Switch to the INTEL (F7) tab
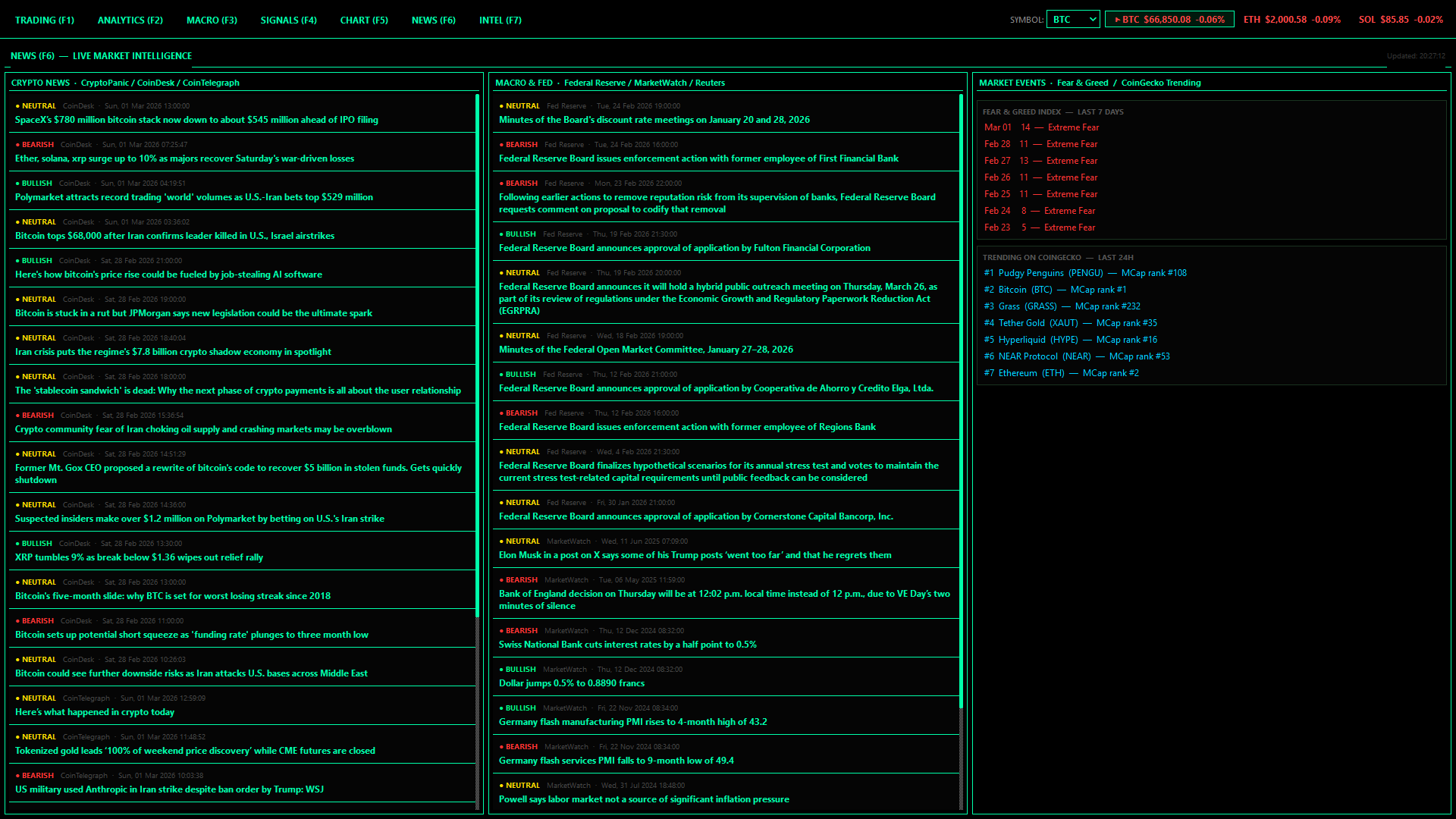 coord(500,20)
